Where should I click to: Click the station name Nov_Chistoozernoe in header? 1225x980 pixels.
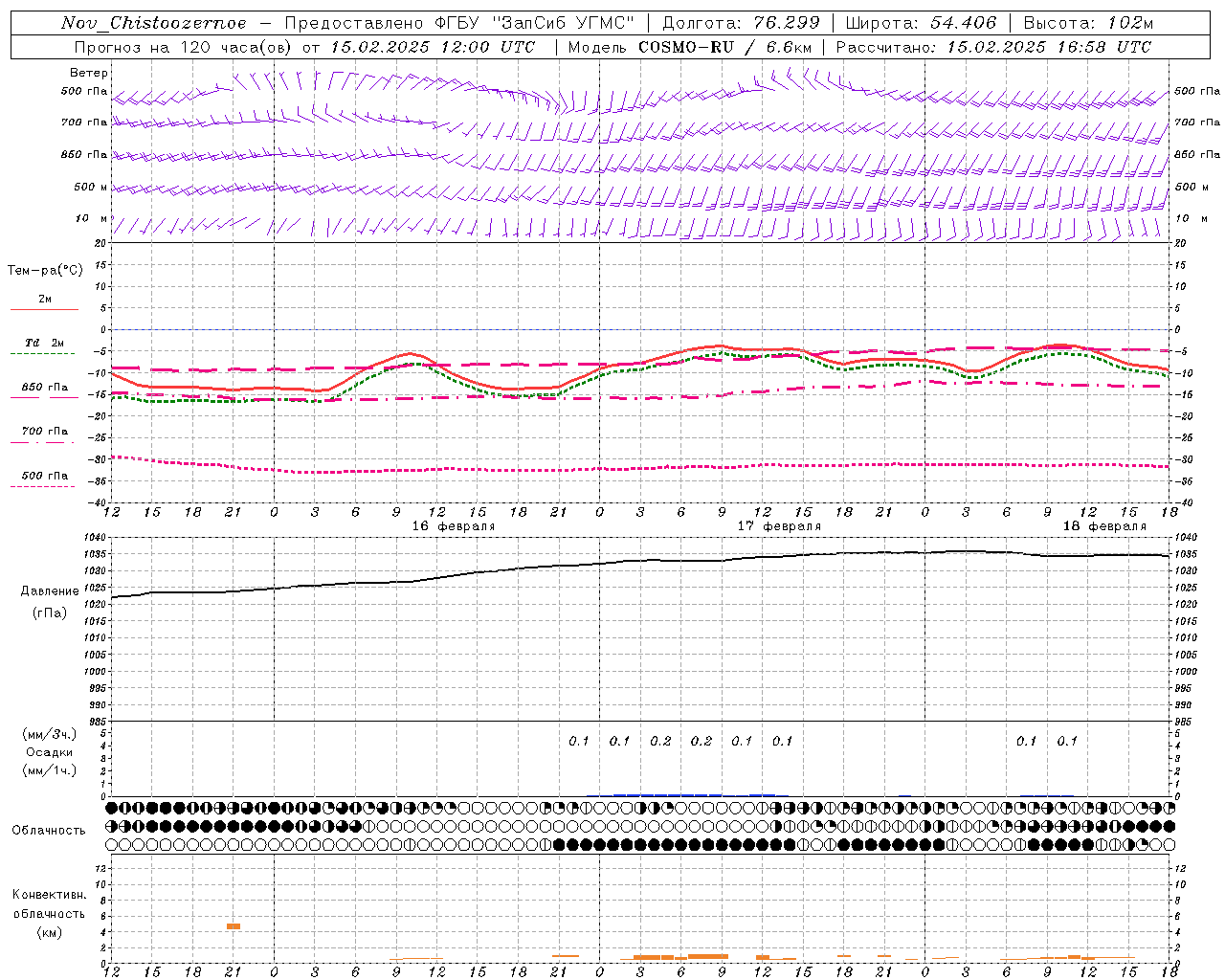click(154, 23)
